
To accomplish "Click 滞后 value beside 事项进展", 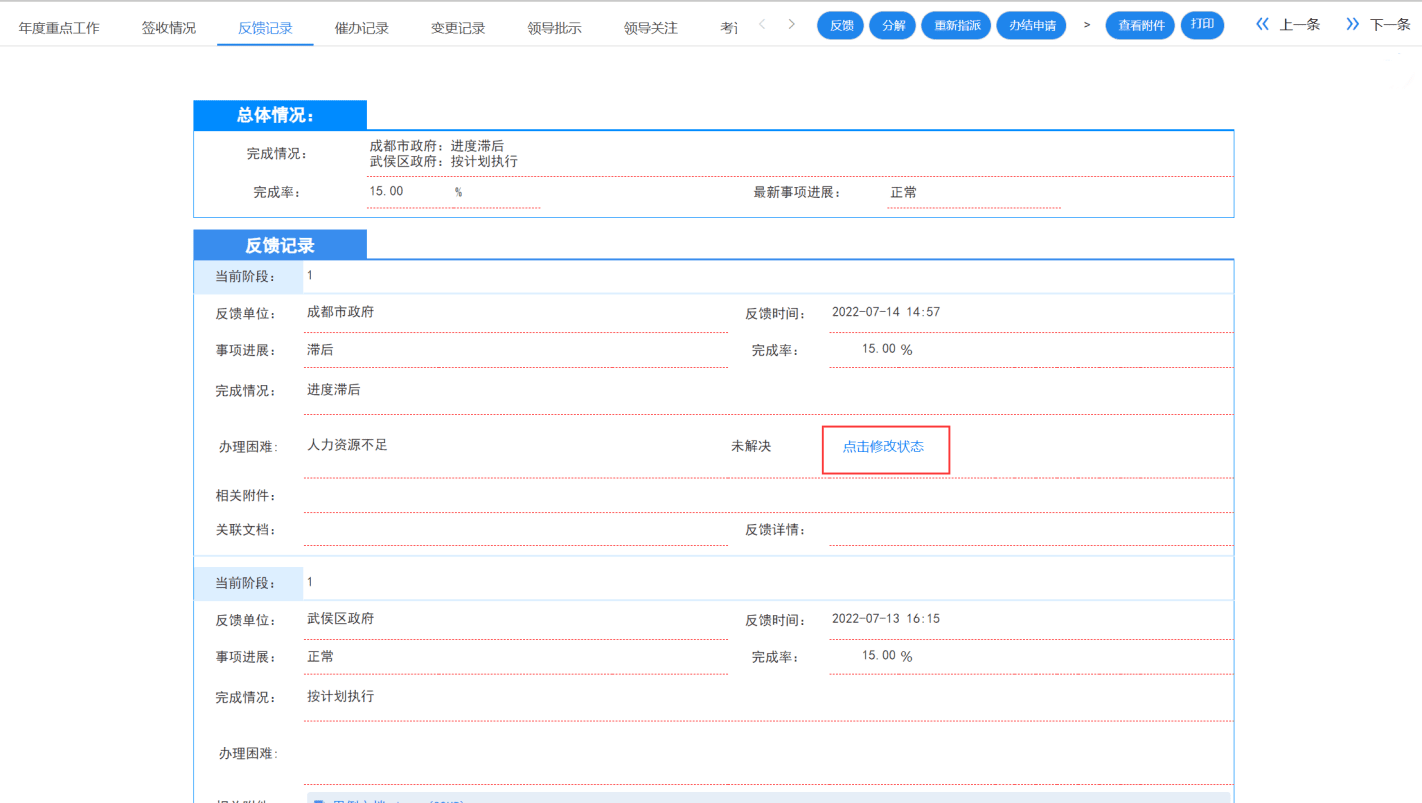I will tap(320, 350).
